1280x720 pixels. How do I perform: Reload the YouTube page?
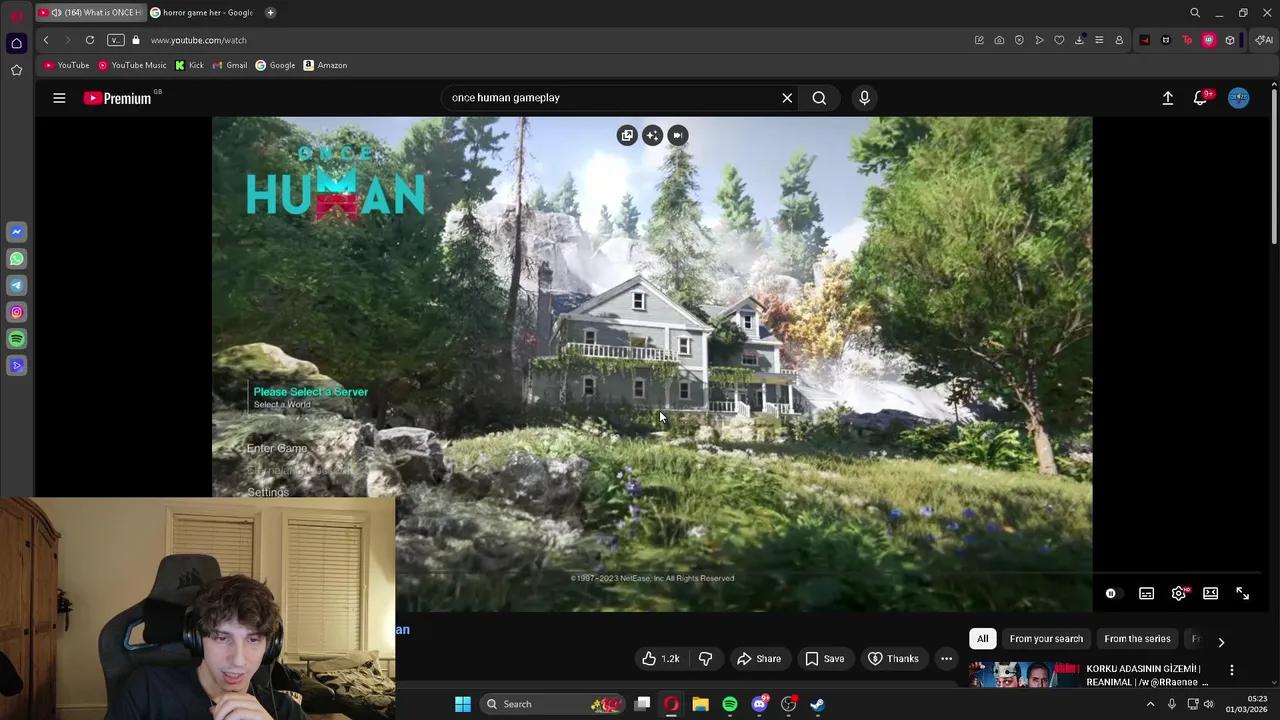pyautogui.click(x=90, y=40)
